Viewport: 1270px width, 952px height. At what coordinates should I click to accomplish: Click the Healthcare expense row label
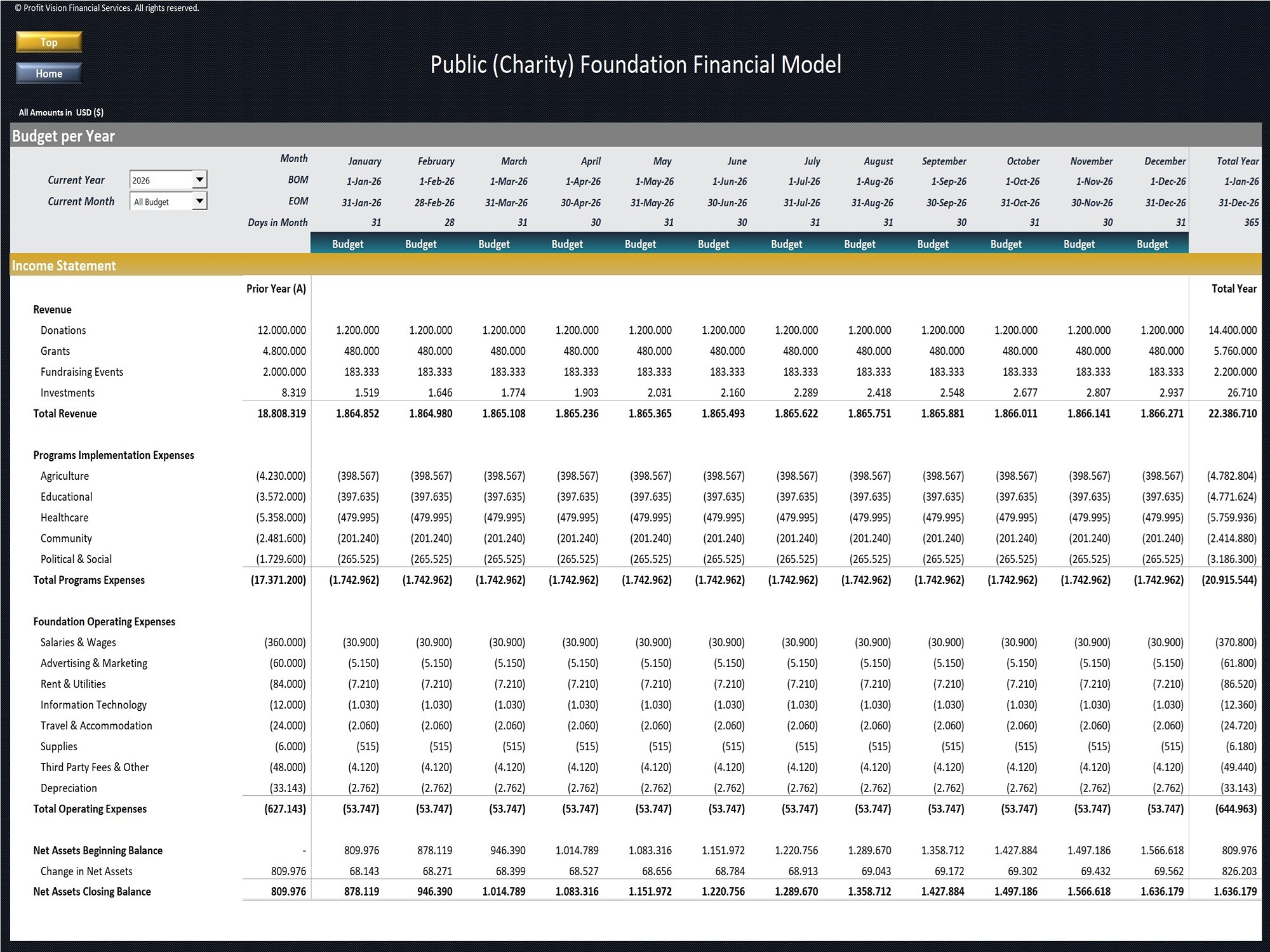coord(65,518)
